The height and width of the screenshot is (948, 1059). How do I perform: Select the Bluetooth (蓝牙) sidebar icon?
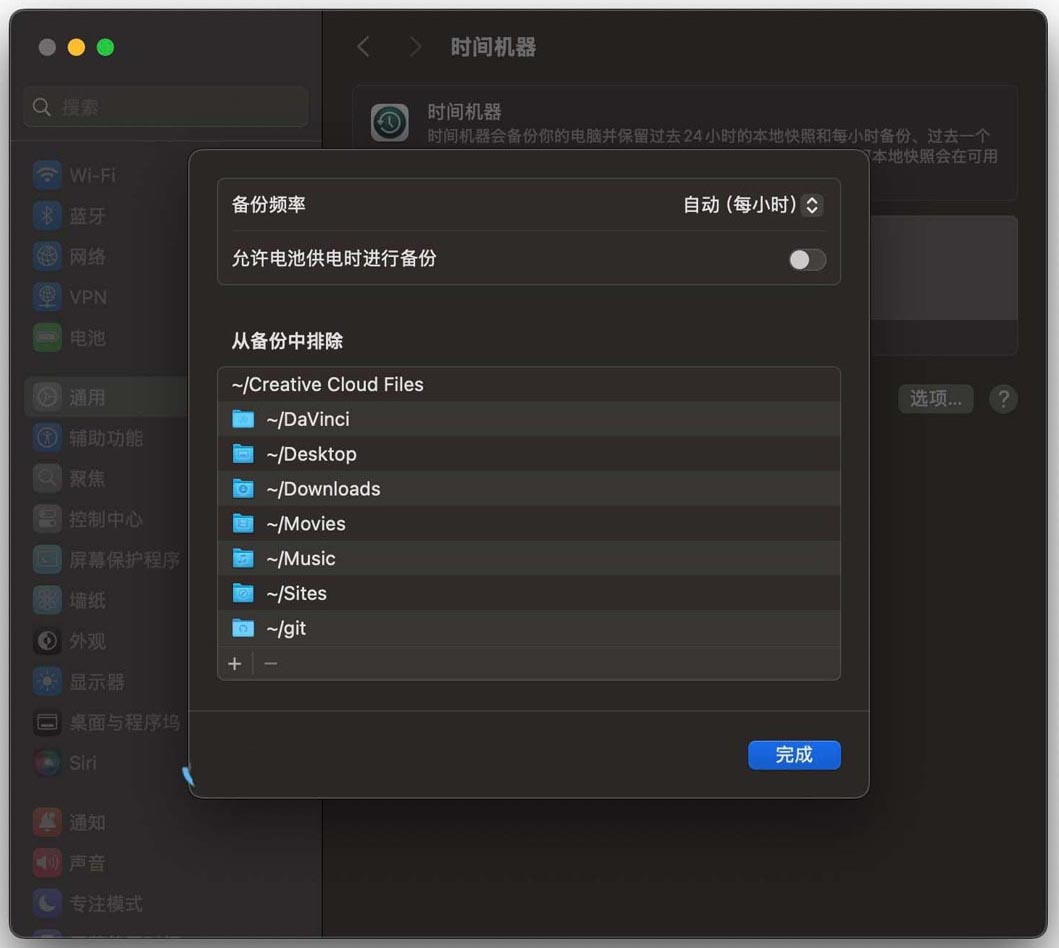click(x=47, y=216)
